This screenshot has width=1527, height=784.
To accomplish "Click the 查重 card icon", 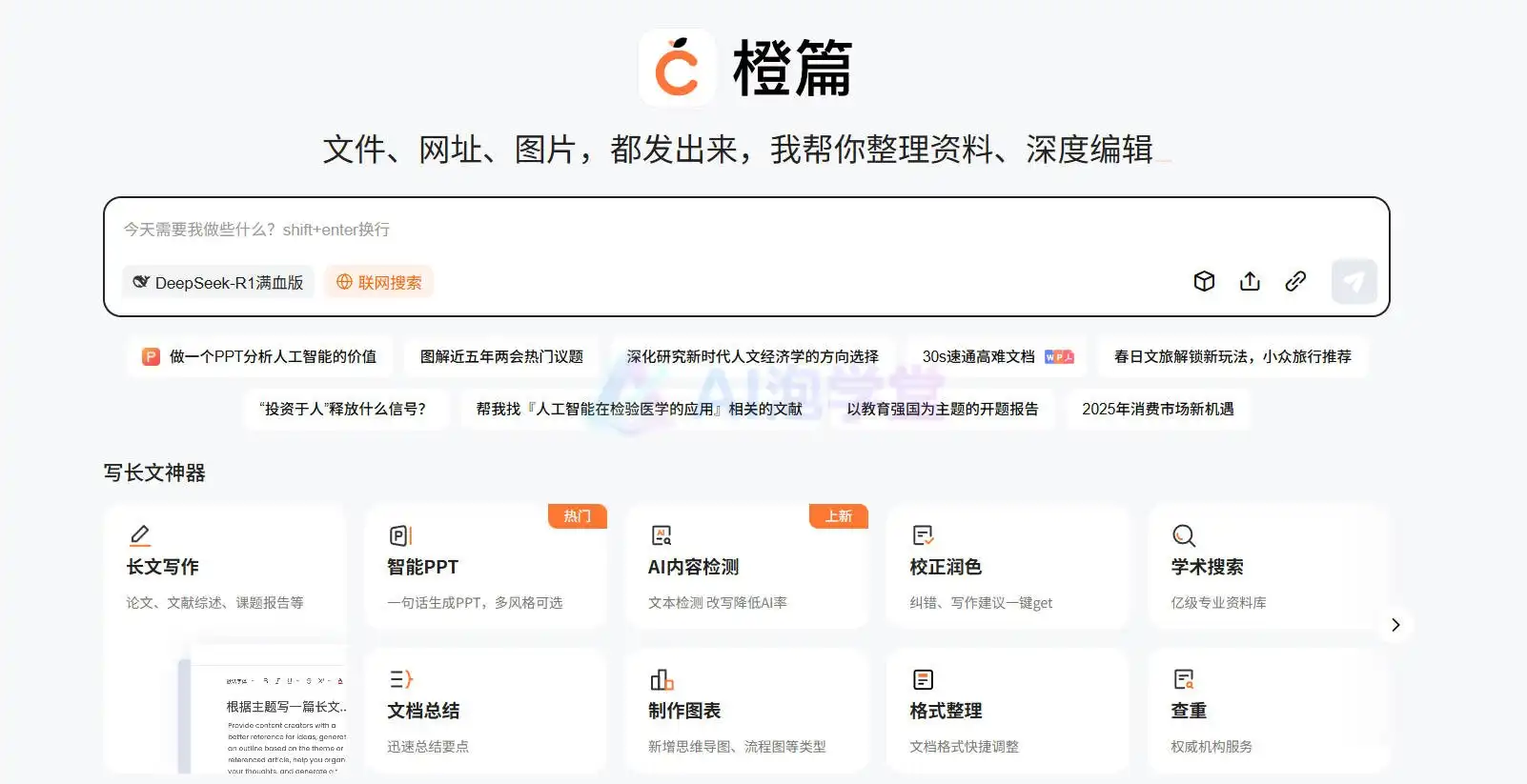I will [x=1184, y=679].
